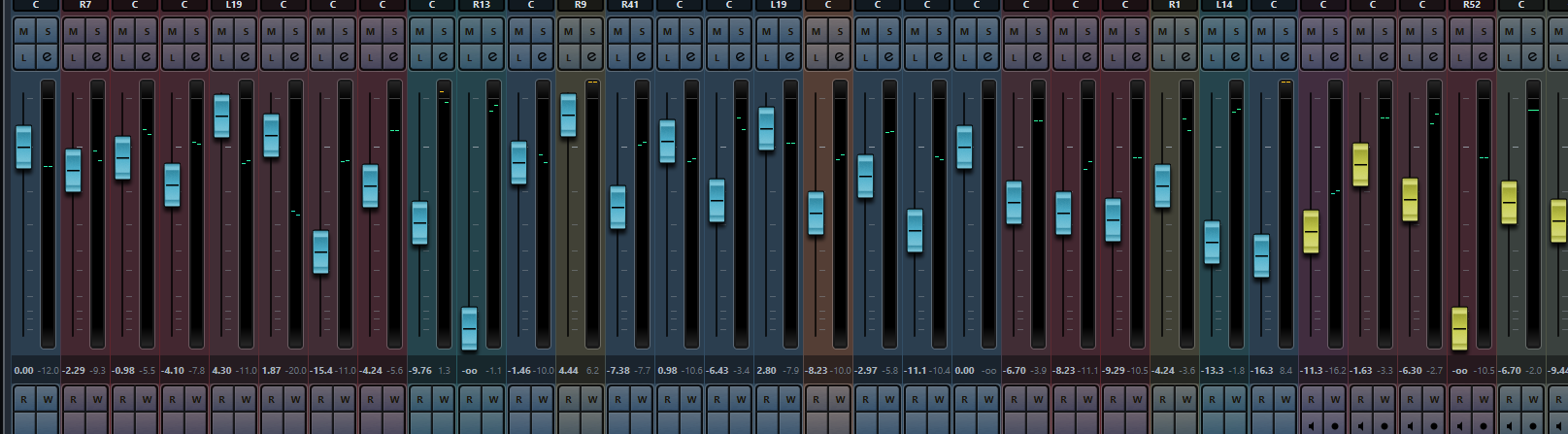Toggle Read R on the -9.76 channel
This screenshot has width=1568, height=434.
pos(419,399)
